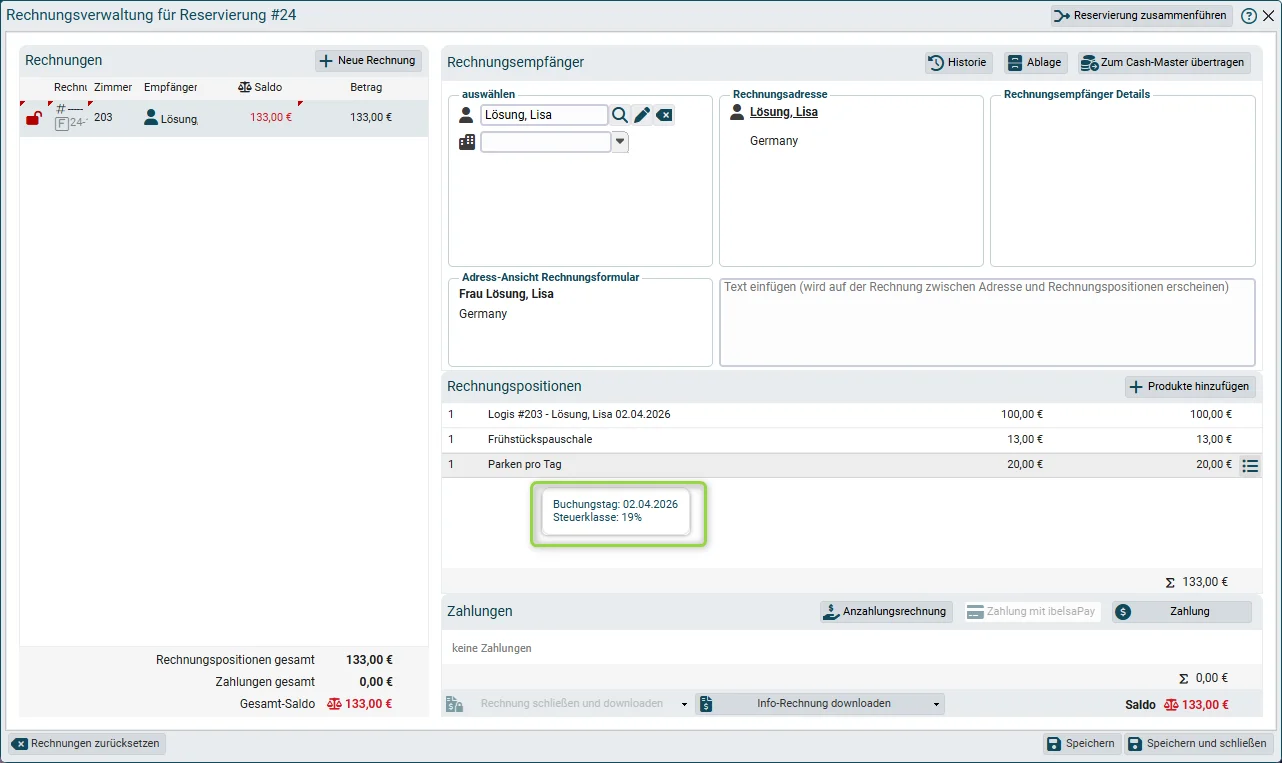
Task: Click the Zimmer column header
Action: [x=113, y=87]
